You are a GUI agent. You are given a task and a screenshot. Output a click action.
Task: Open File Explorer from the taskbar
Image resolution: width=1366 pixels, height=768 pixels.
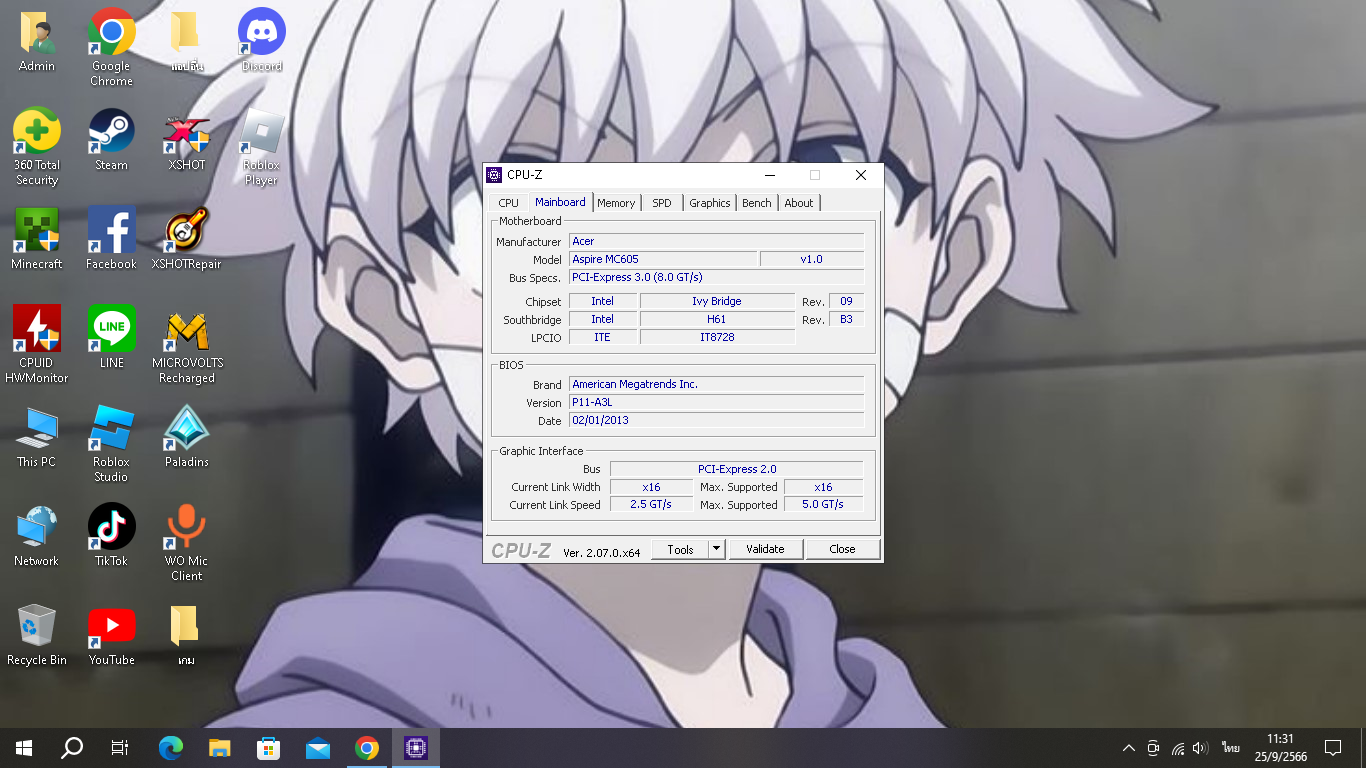220,748
